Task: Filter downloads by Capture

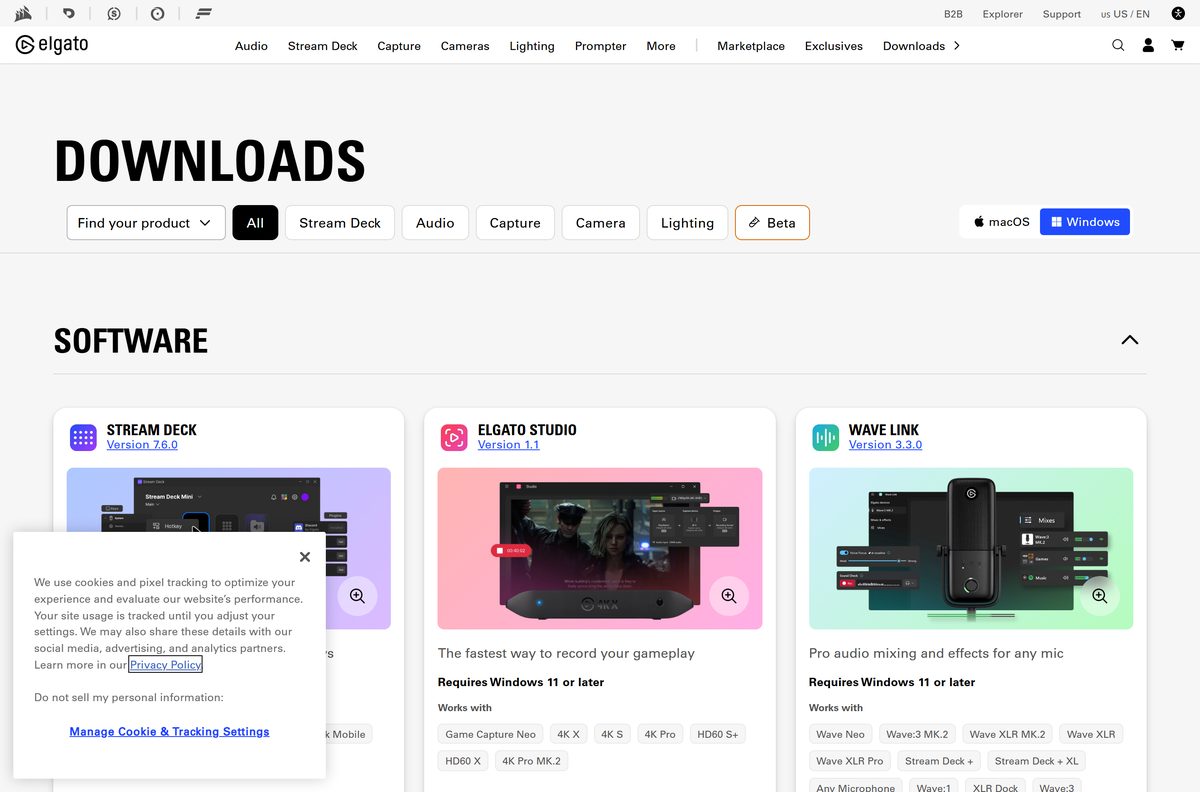Action: click(x=515, y=223)
